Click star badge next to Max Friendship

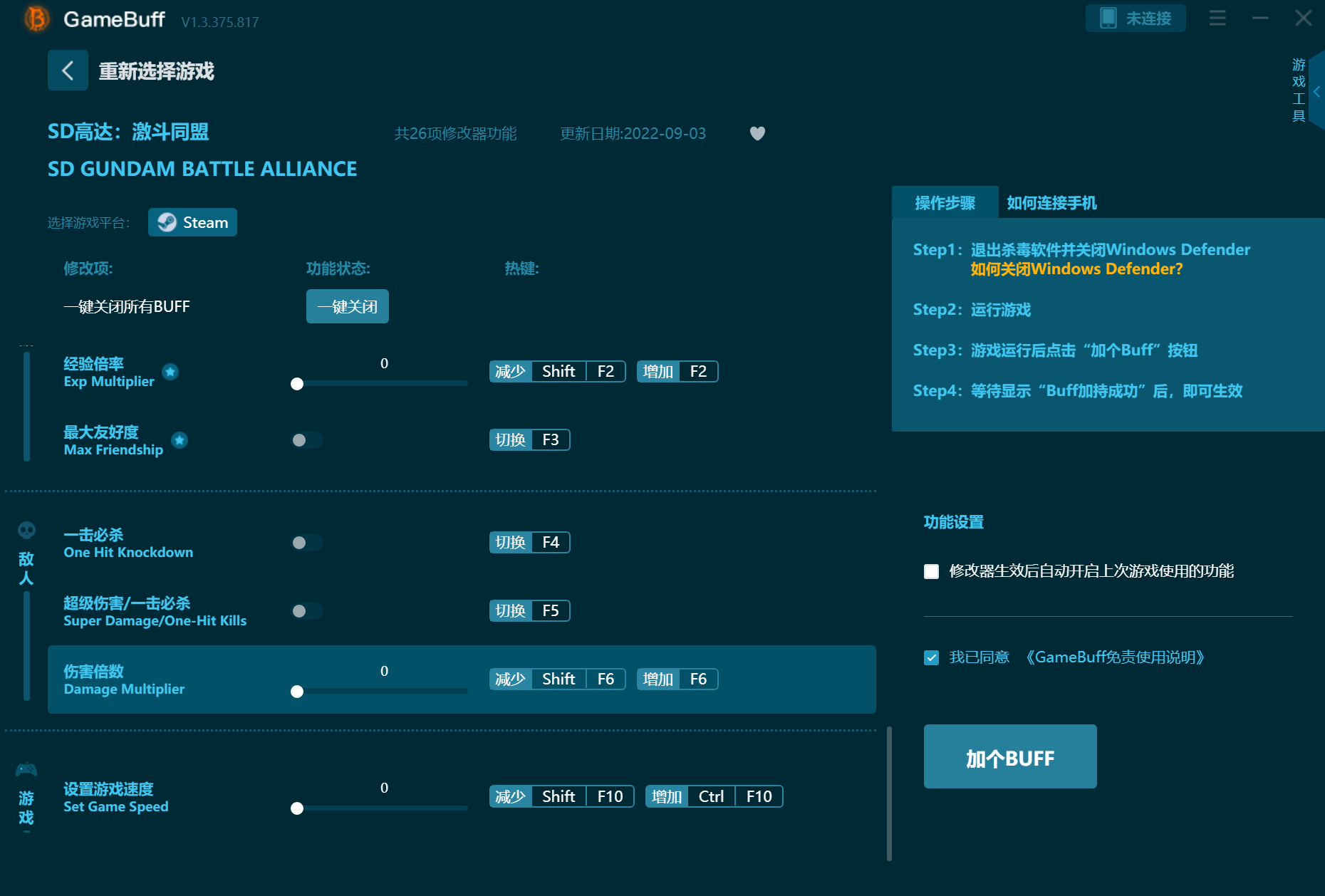(180, 440)
